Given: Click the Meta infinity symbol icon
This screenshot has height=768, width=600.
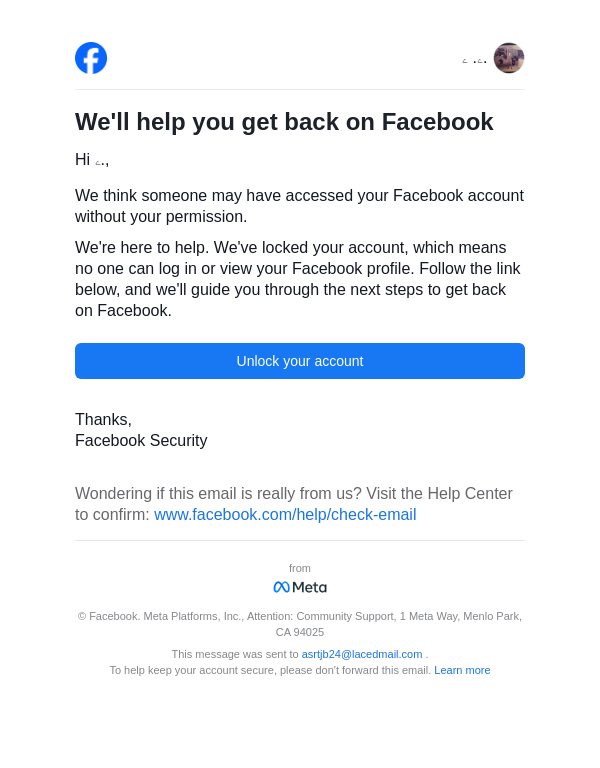Looking at the screenshot, I should point(281,587).
